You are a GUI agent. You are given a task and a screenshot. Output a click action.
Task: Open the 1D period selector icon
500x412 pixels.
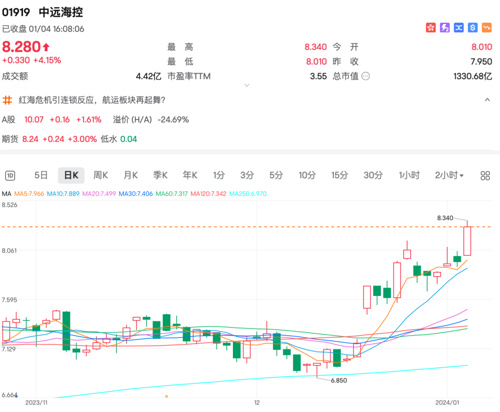pos(10,175)
